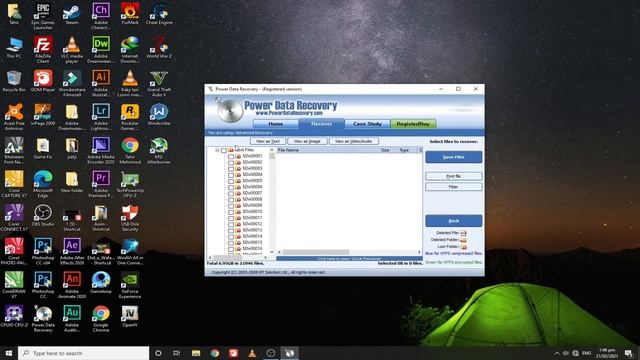Click the Save Files button
The width and height of the screenshot is (640, 360).
[453, 157]
